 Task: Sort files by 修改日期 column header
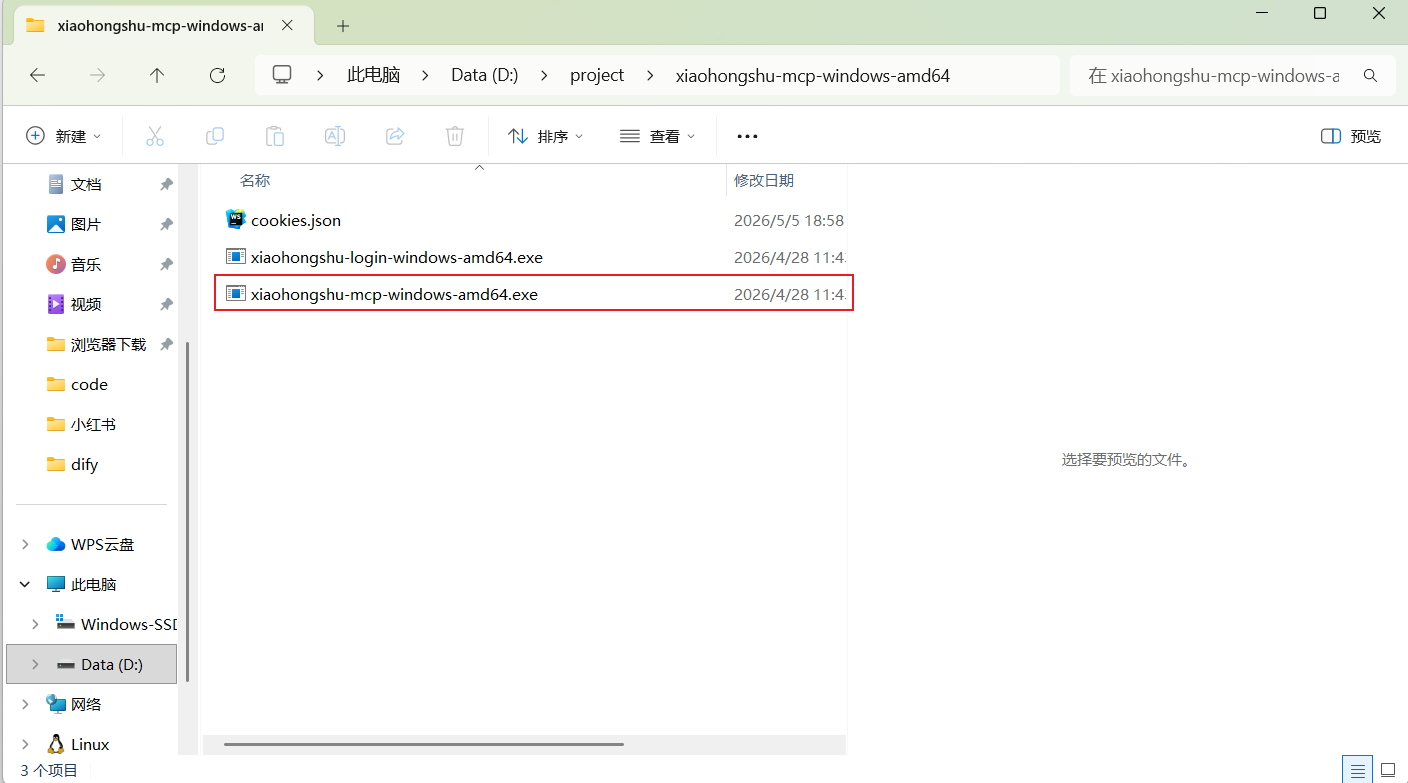point(764,180)
